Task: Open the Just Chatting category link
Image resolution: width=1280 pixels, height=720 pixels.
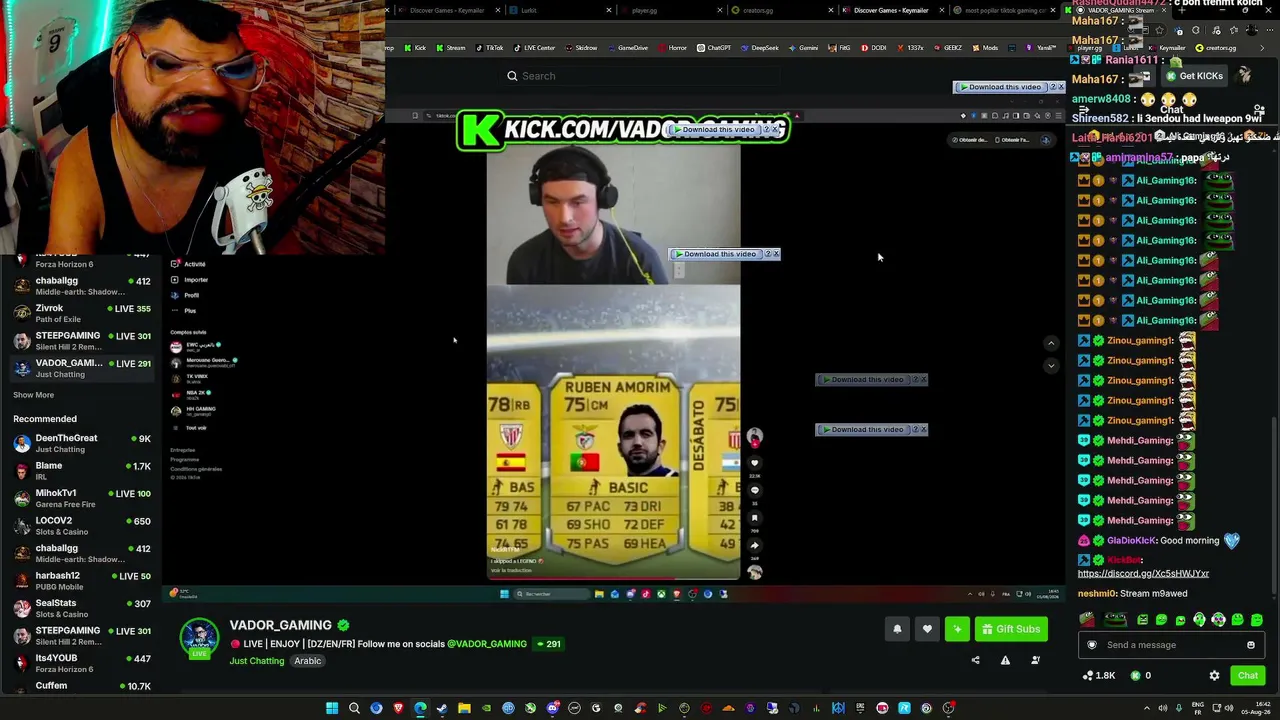Action: (x=257, y=661)
